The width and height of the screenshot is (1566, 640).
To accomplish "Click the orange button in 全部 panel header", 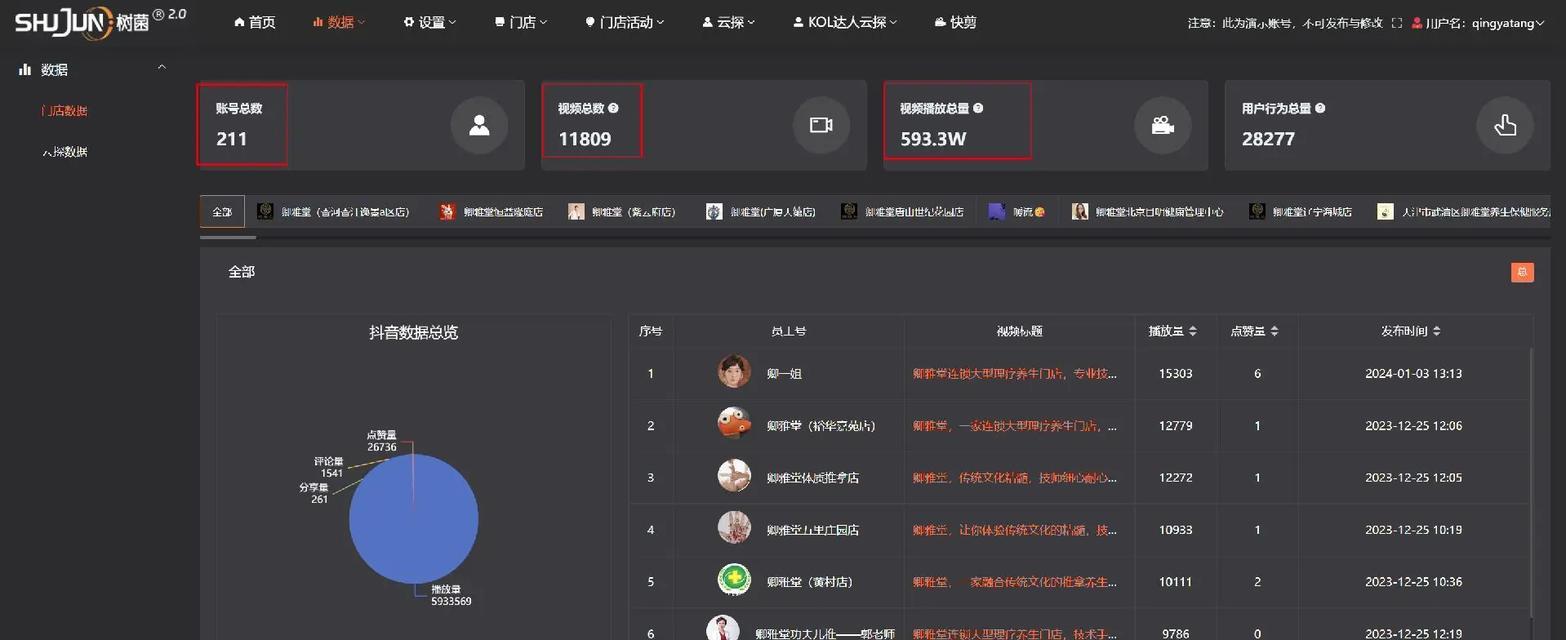I will coord(1522,272).
